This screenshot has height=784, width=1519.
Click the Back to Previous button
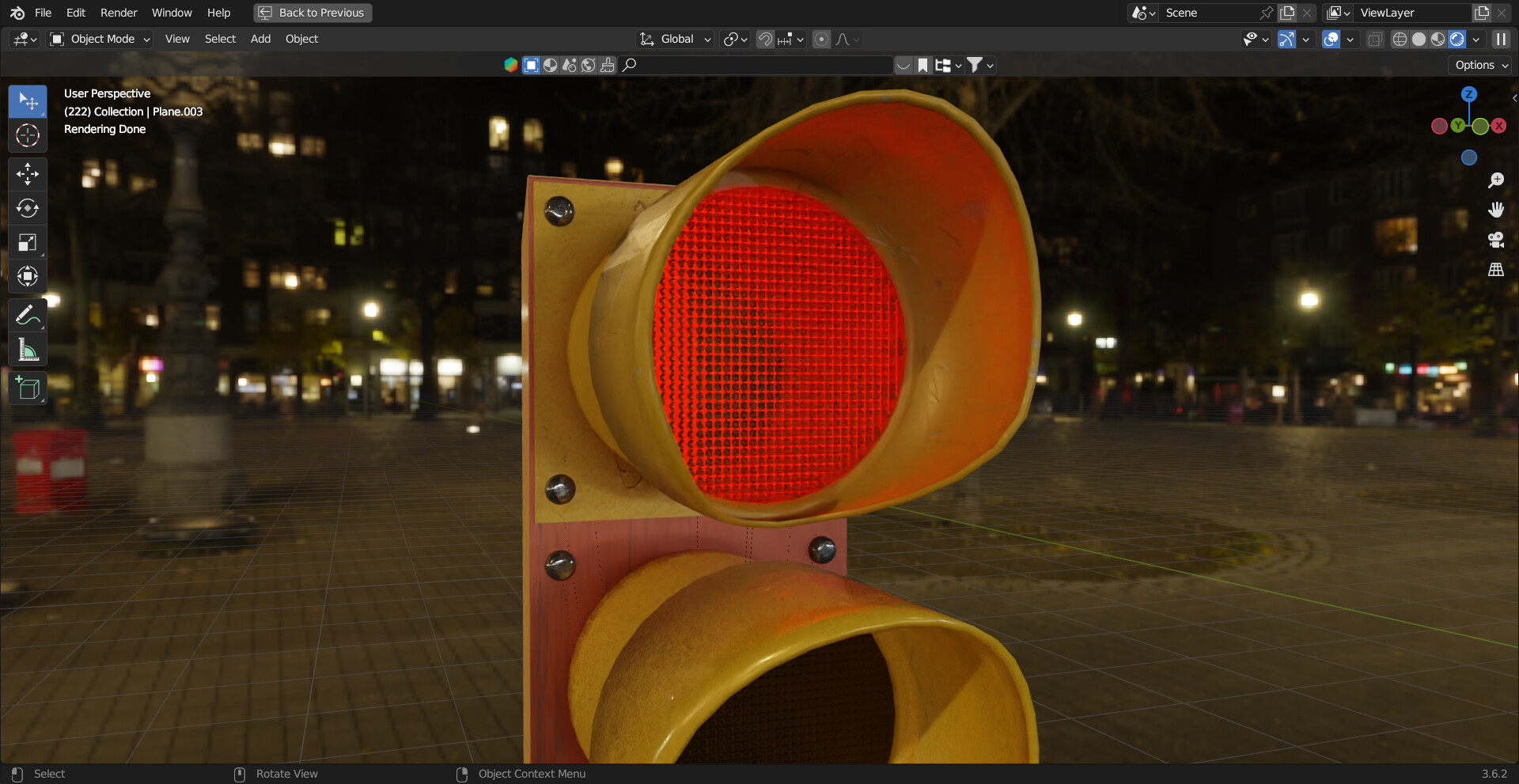312,13
